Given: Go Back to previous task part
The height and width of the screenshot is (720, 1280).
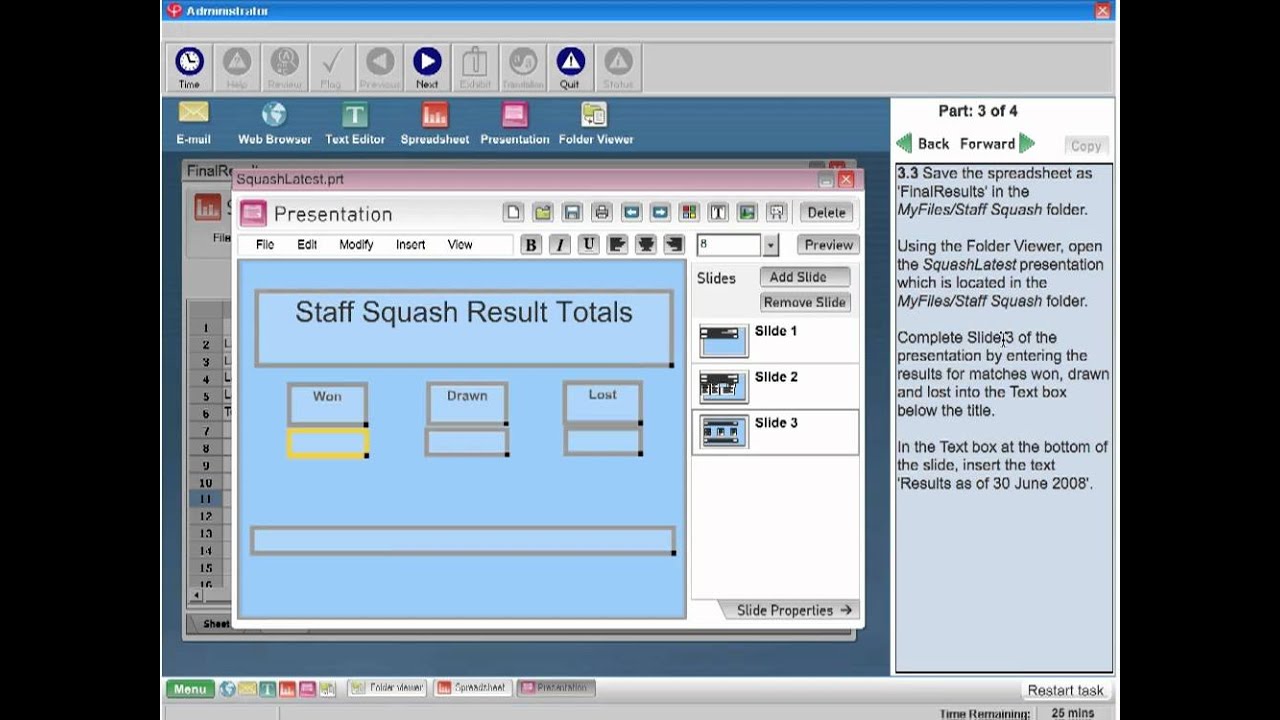Looking at the screenshot, I should point(922,144).
